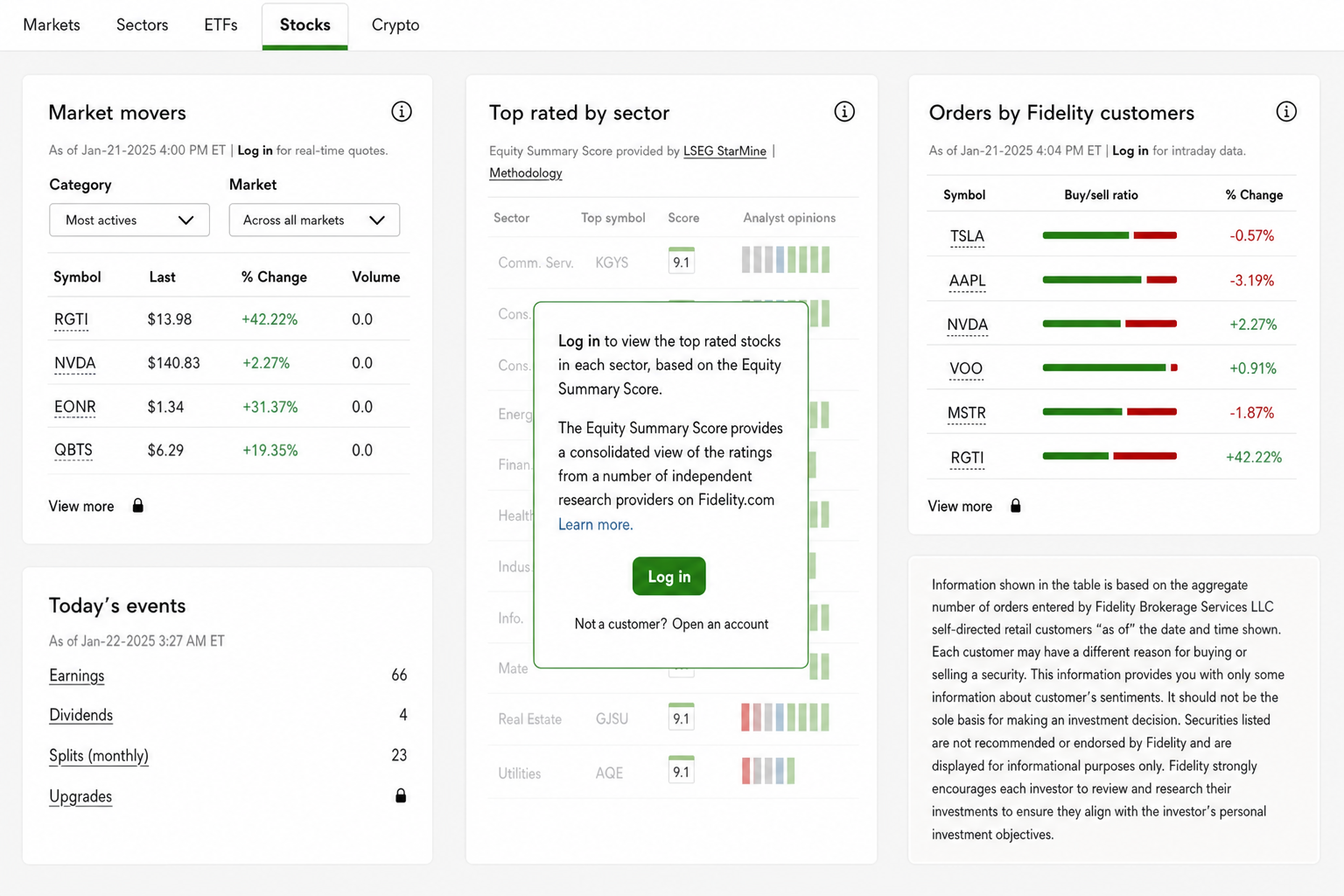The height and width of the screenshot is (896, 1344).
Task: Click the $1.34 last price
Action: (165, 407)
